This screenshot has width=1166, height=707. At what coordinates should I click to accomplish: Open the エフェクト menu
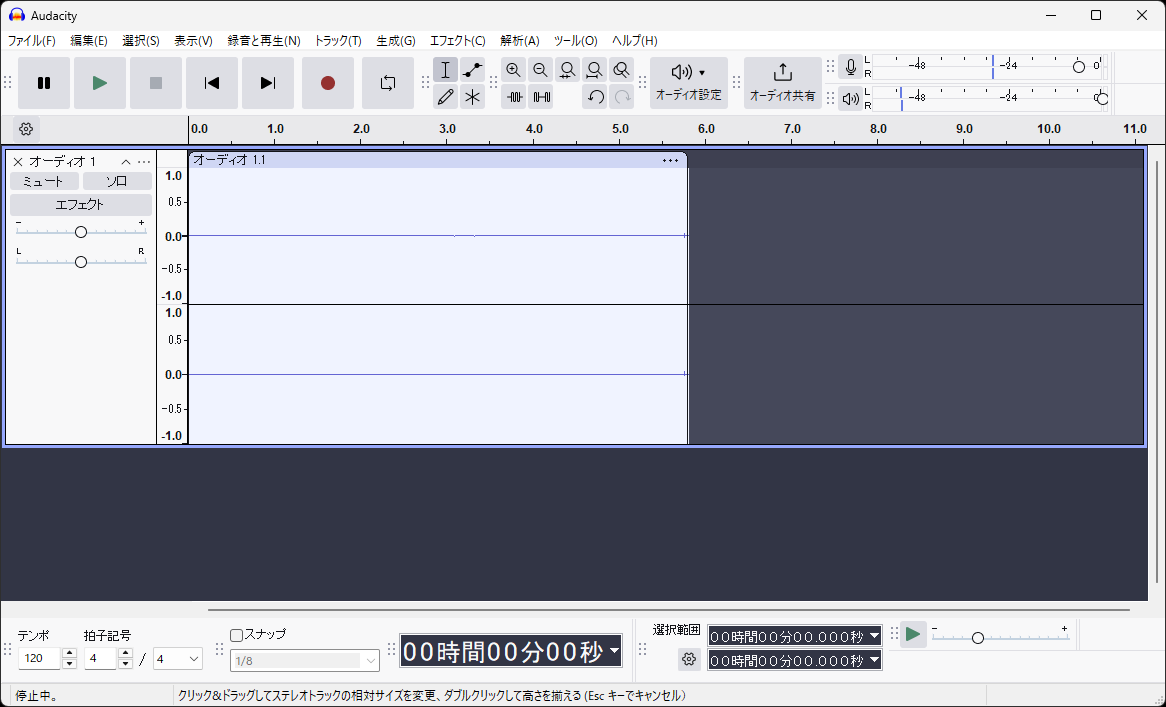457,41
